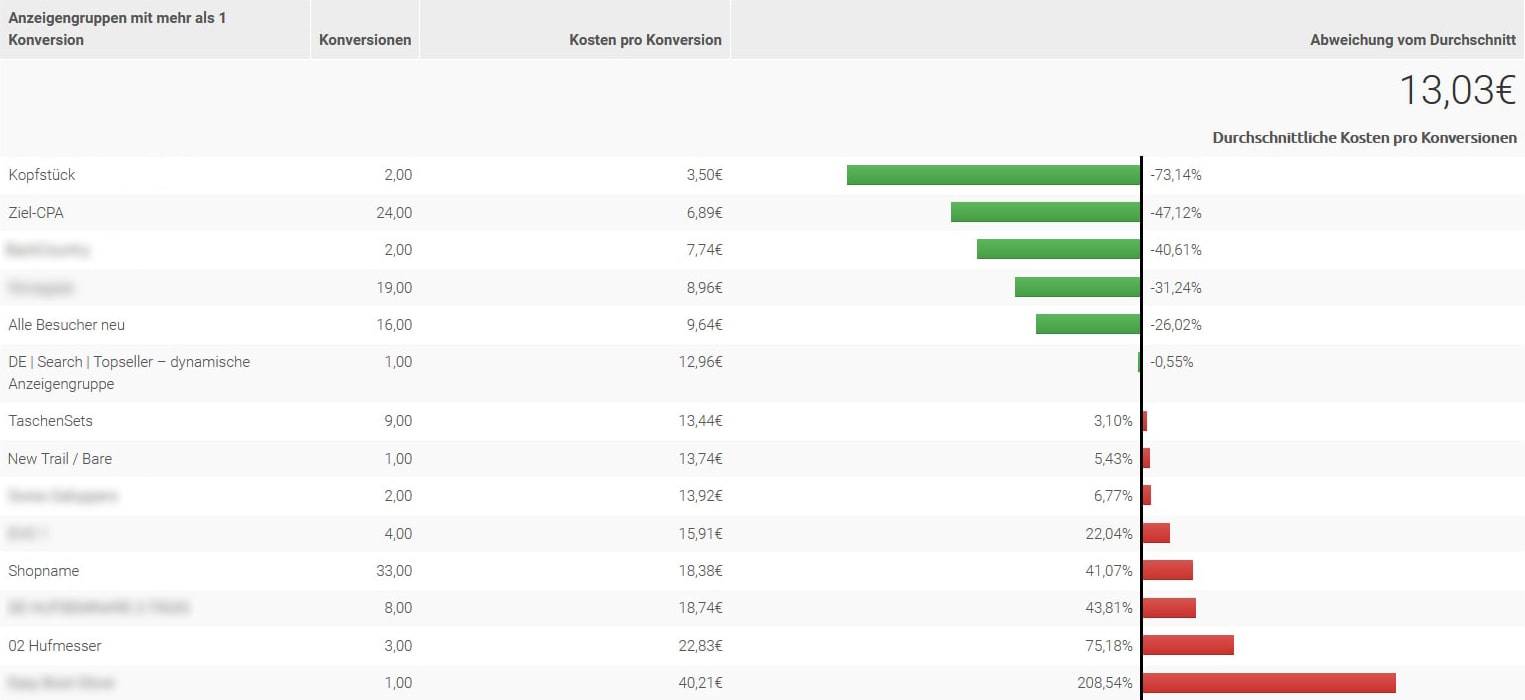Select the Kopfstück ad group row
Image resolution: width=1525 pixels, height=700 pixels.
coord(42,175)
